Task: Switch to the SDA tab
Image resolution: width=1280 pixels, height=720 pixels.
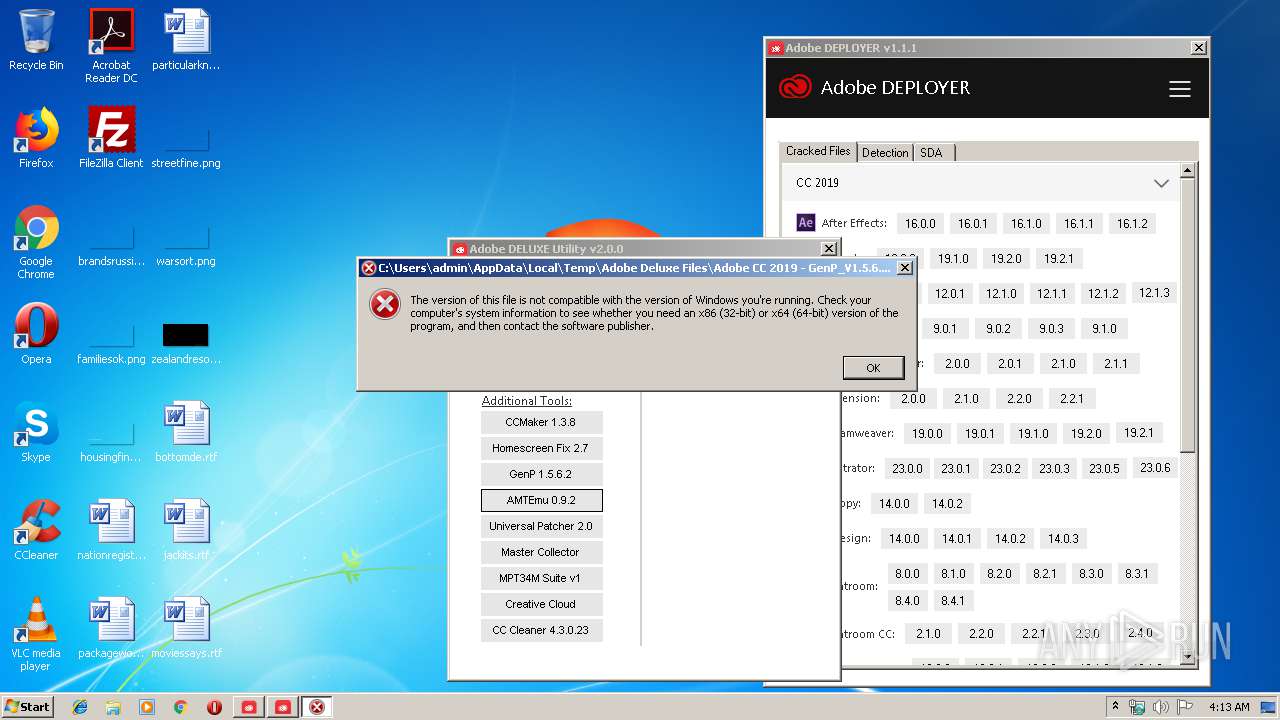Action: coord(932,153)
